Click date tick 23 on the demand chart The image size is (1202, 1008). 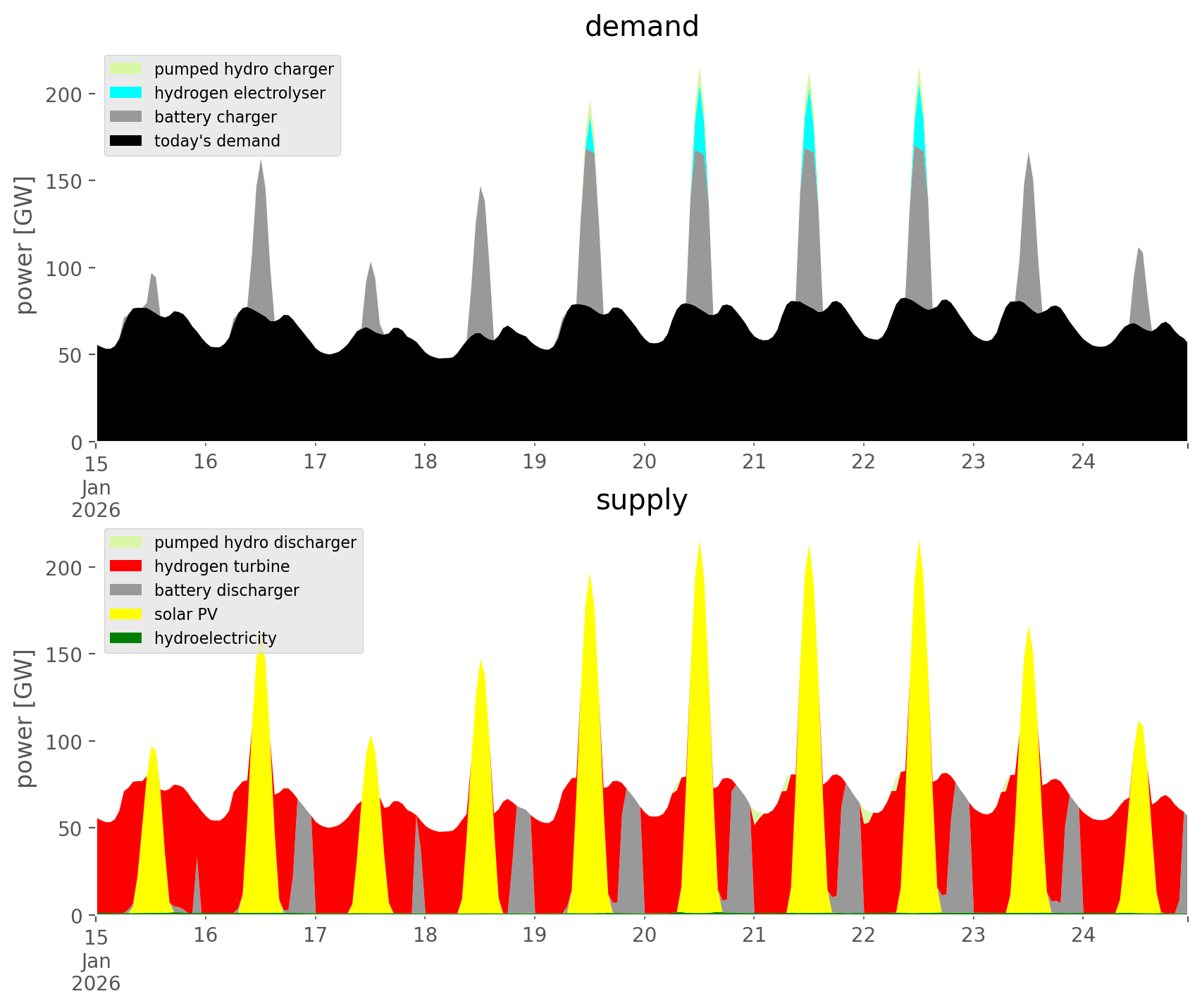973,462
